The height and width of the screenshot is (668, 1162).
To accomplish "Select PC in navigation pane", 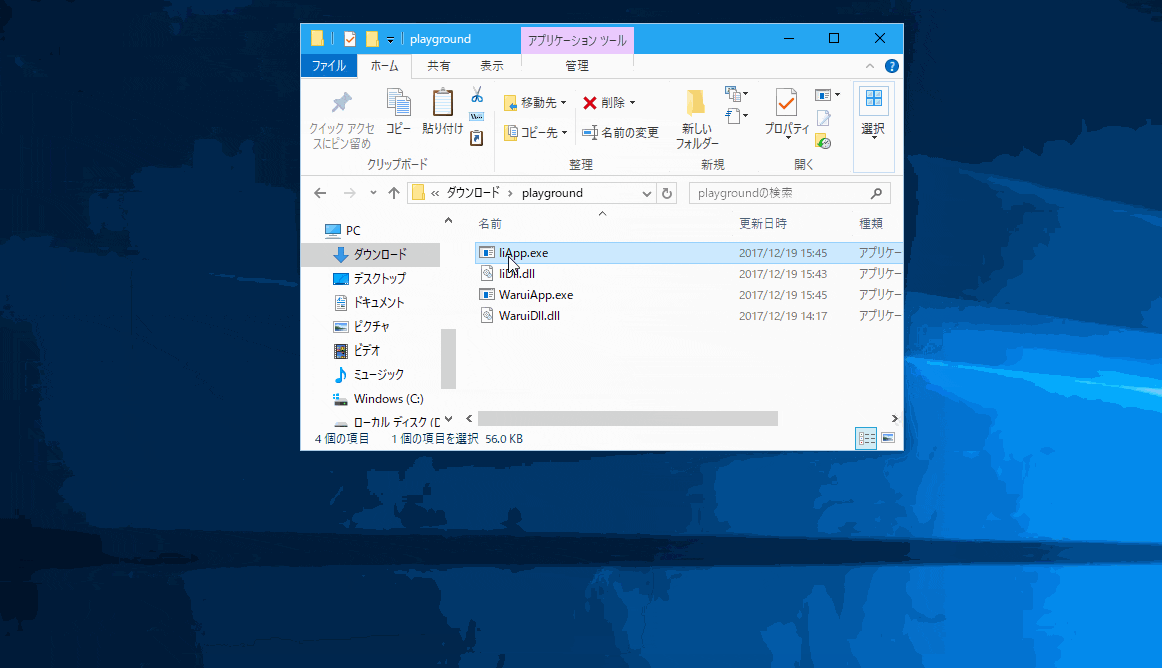I will tap(353, 231).
